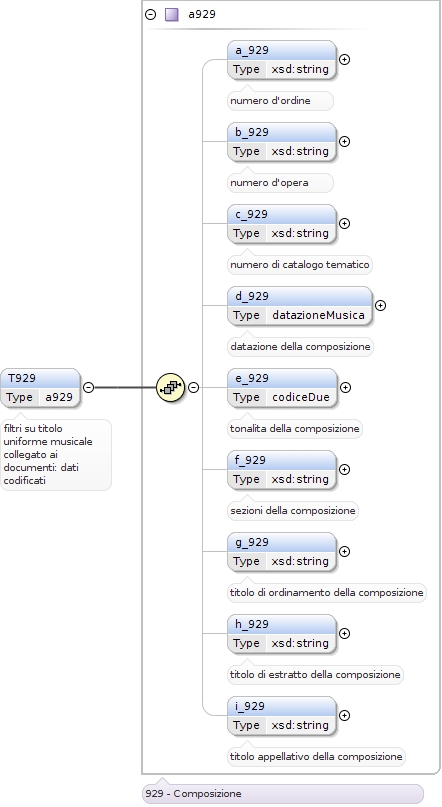Select the i_929 element box
Screen dimensions: 442x807
click(x=281, y=715)
